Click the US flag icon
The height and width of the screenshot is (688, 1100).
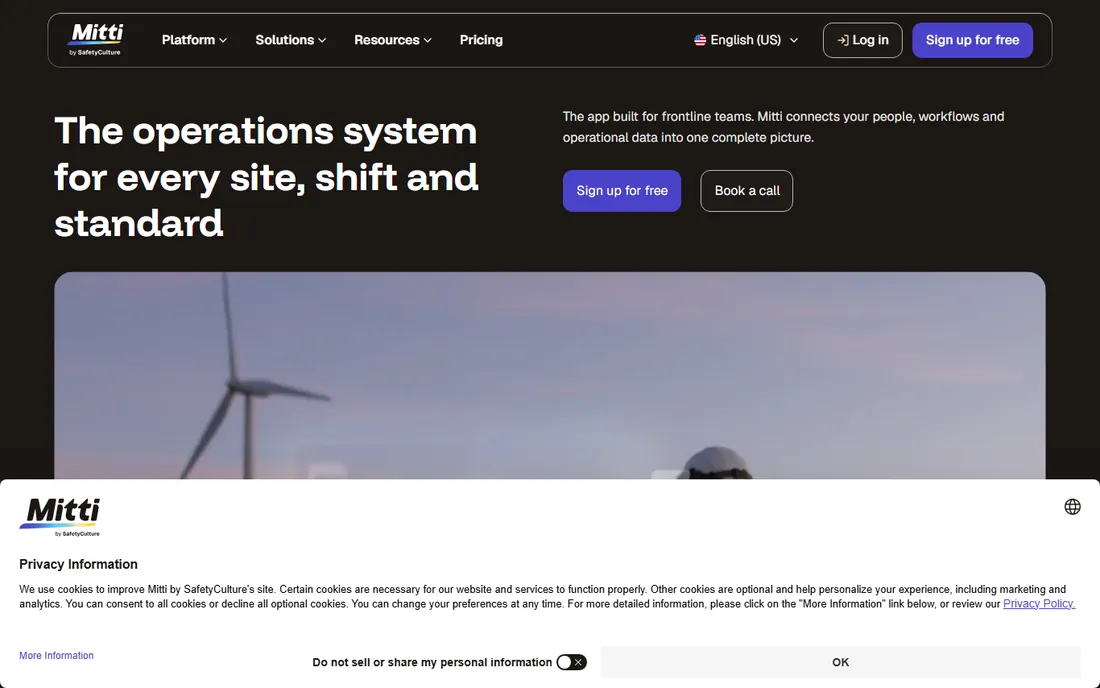(700, 40)
